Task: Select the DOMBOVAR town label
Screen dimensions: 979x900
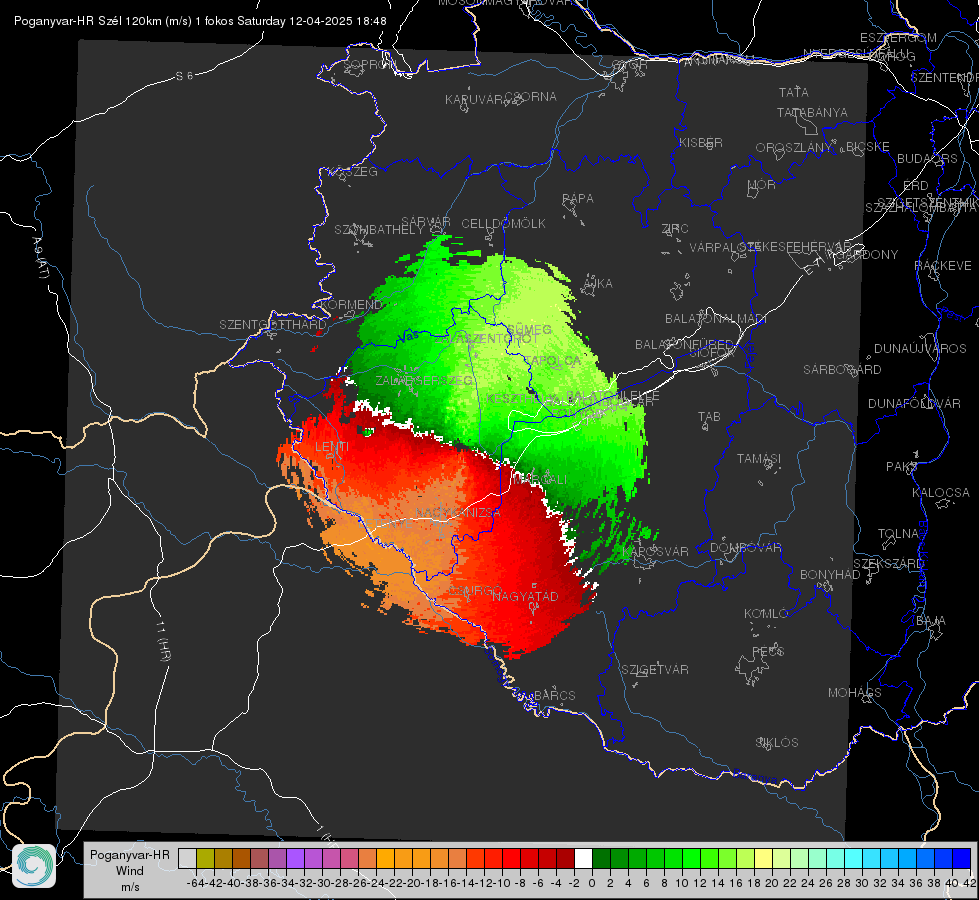Action: pos(745,548)
